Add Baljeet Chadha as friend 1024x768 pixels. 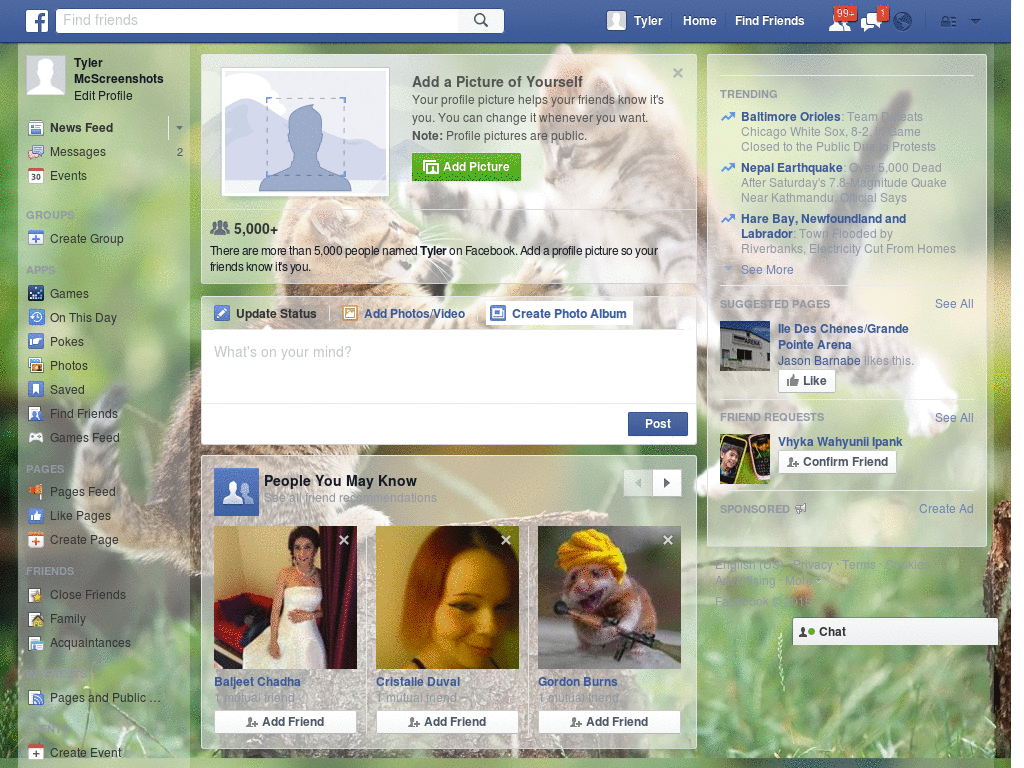[285, 722]
